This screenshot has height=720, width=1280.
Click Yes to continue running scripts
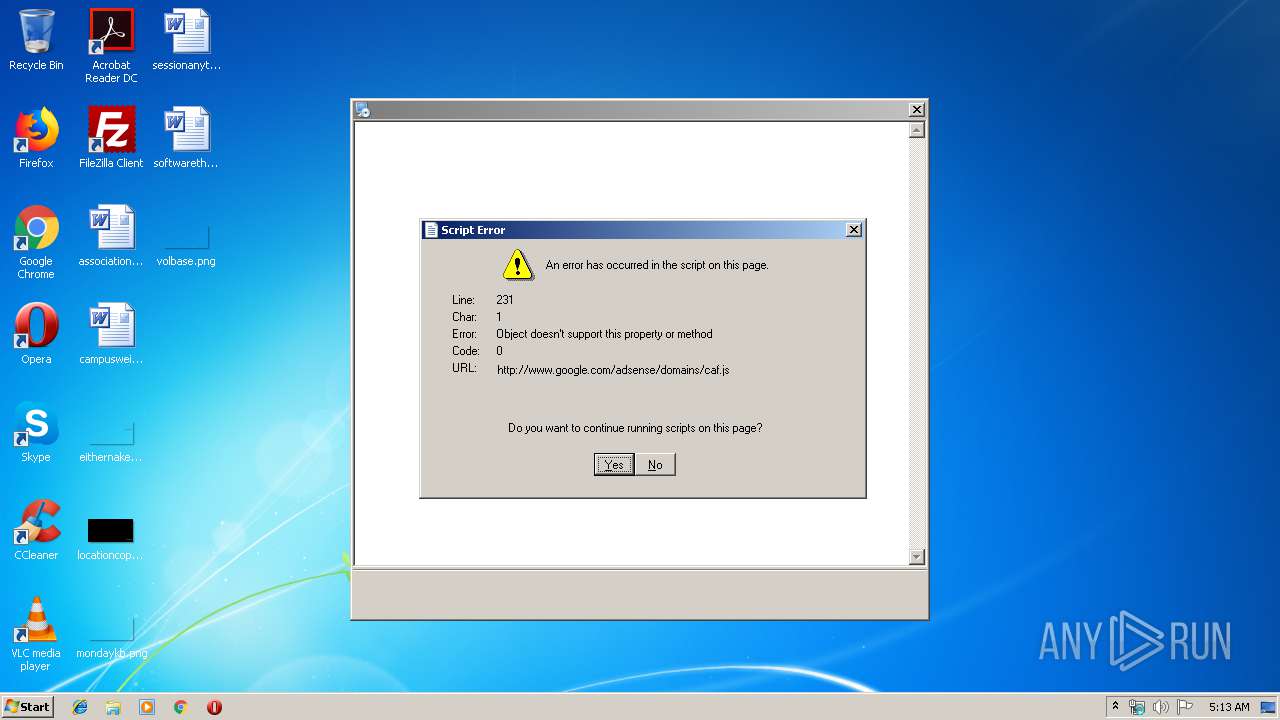tap(614, 465)
